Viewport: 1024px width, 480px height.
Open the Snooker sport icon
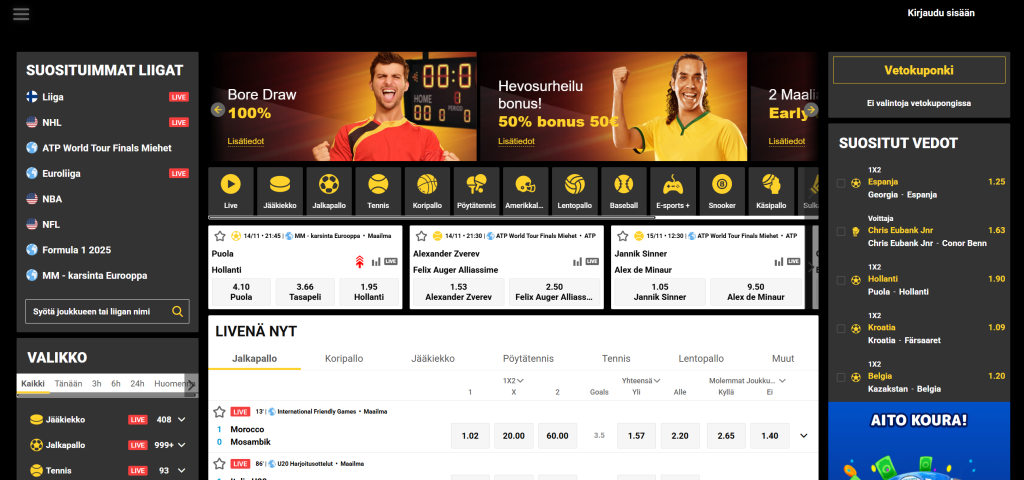[x=722, y=190]
